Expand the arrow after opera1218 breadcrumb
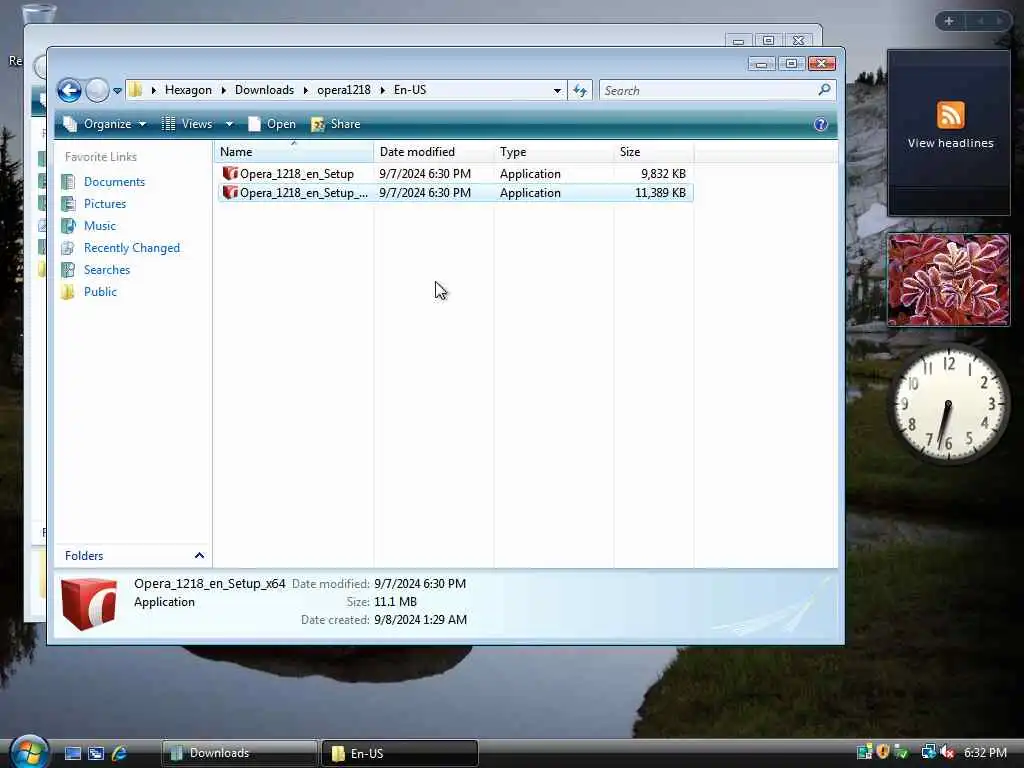Image resolution: width=1024 pixels, height=768 pixels. 383,90
